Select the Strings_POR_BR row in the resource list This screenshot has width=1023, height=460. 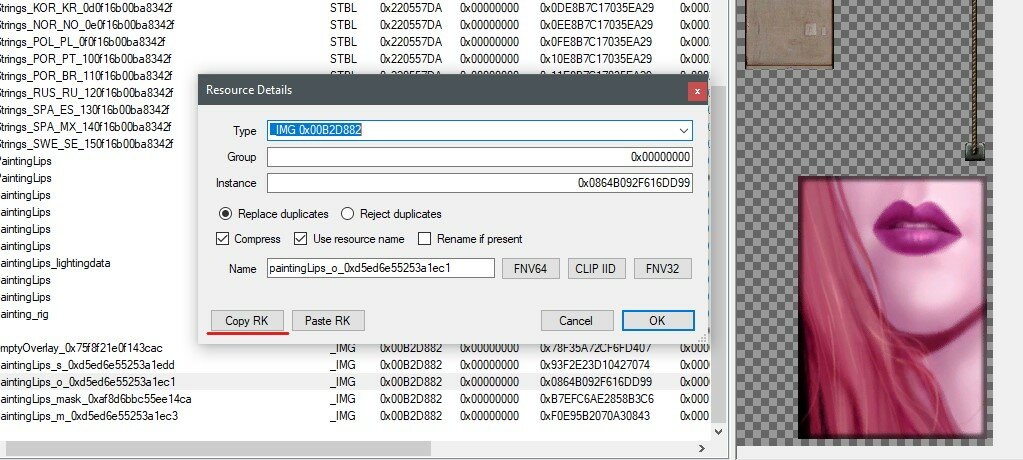[98, 76]
